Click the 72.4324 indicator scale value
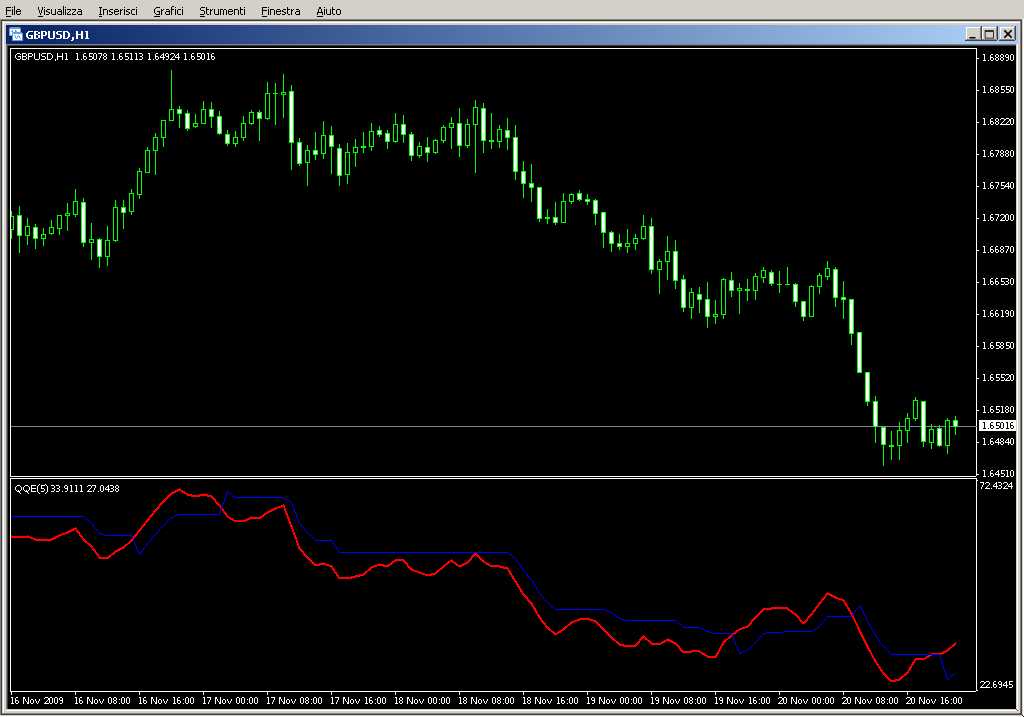 [x=998, y=486]
